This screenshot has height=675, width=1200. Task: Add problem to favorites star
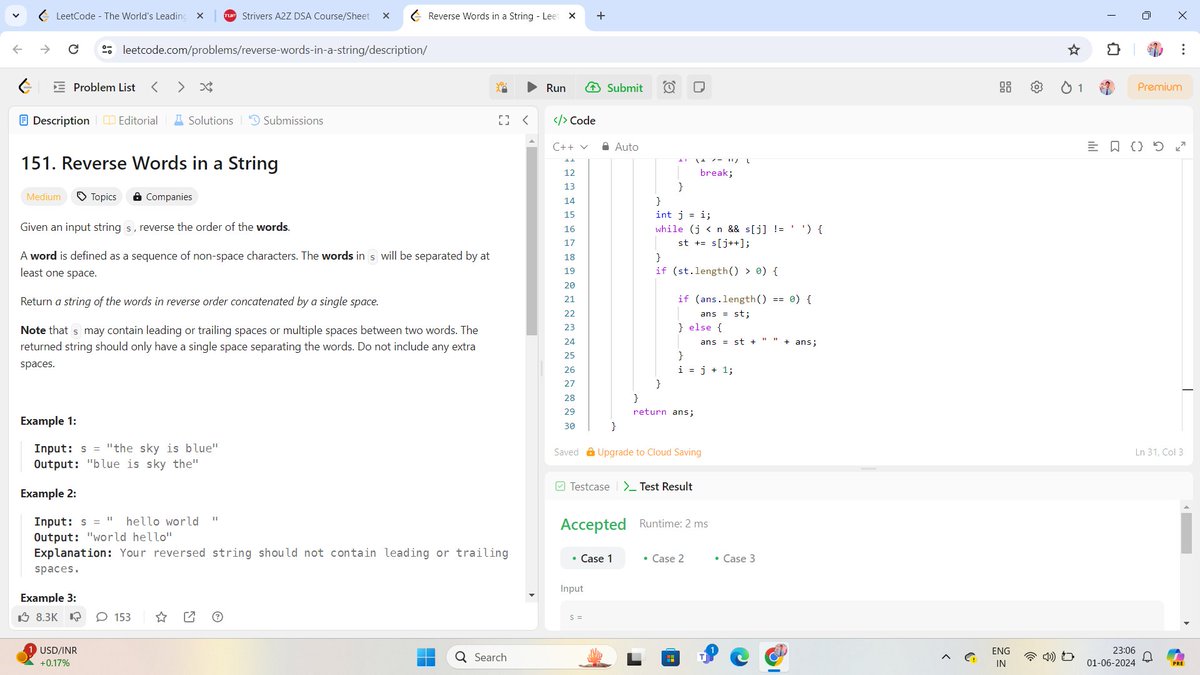click(161, 617)
